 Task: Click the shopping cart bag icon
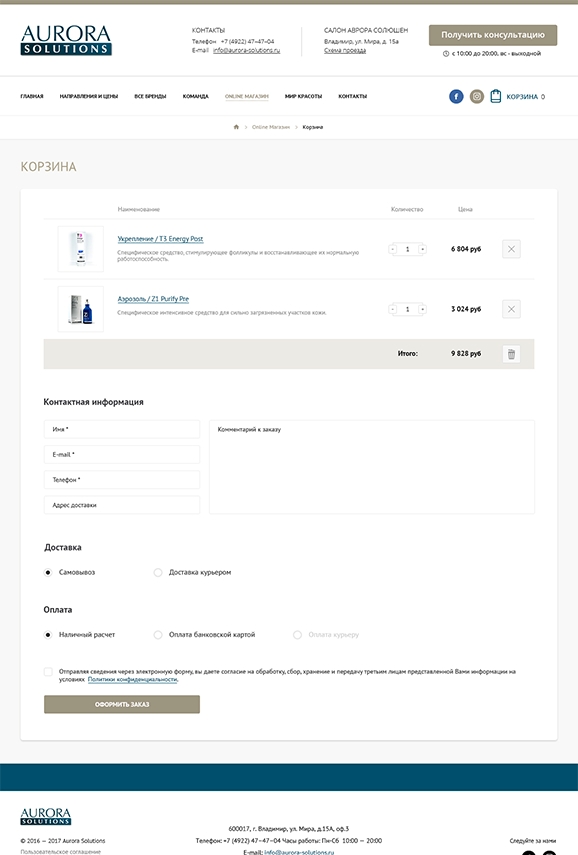click(x=495, y=96)
